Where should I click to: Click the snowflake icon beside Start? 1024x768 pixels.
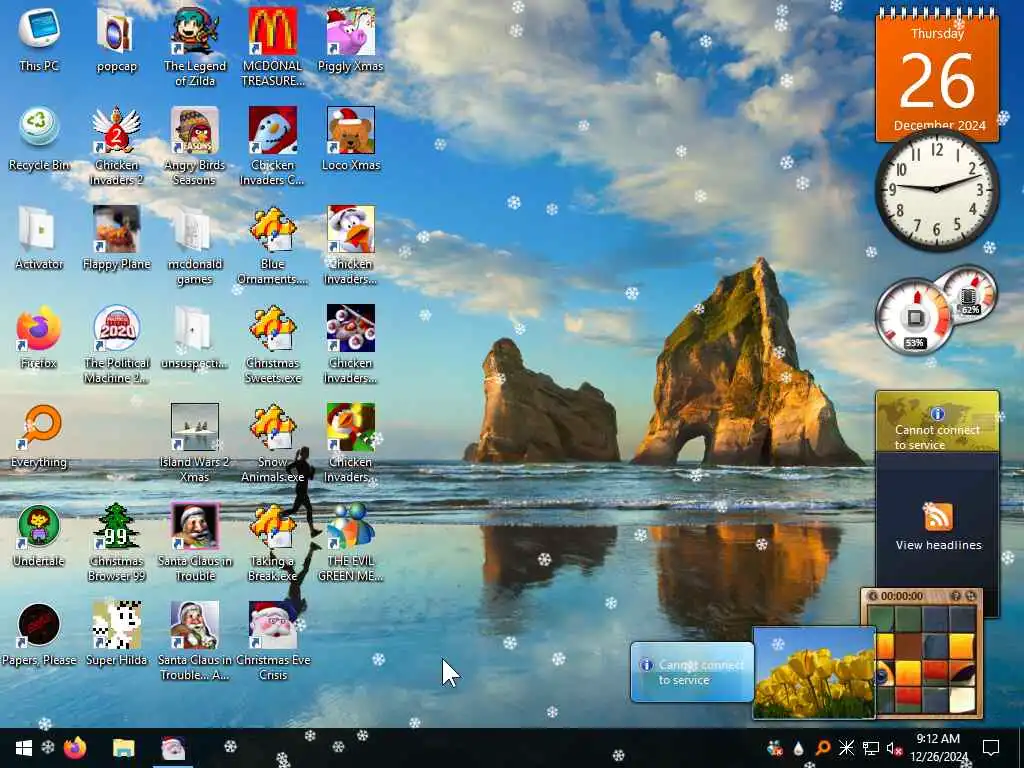tap(48, 748)
